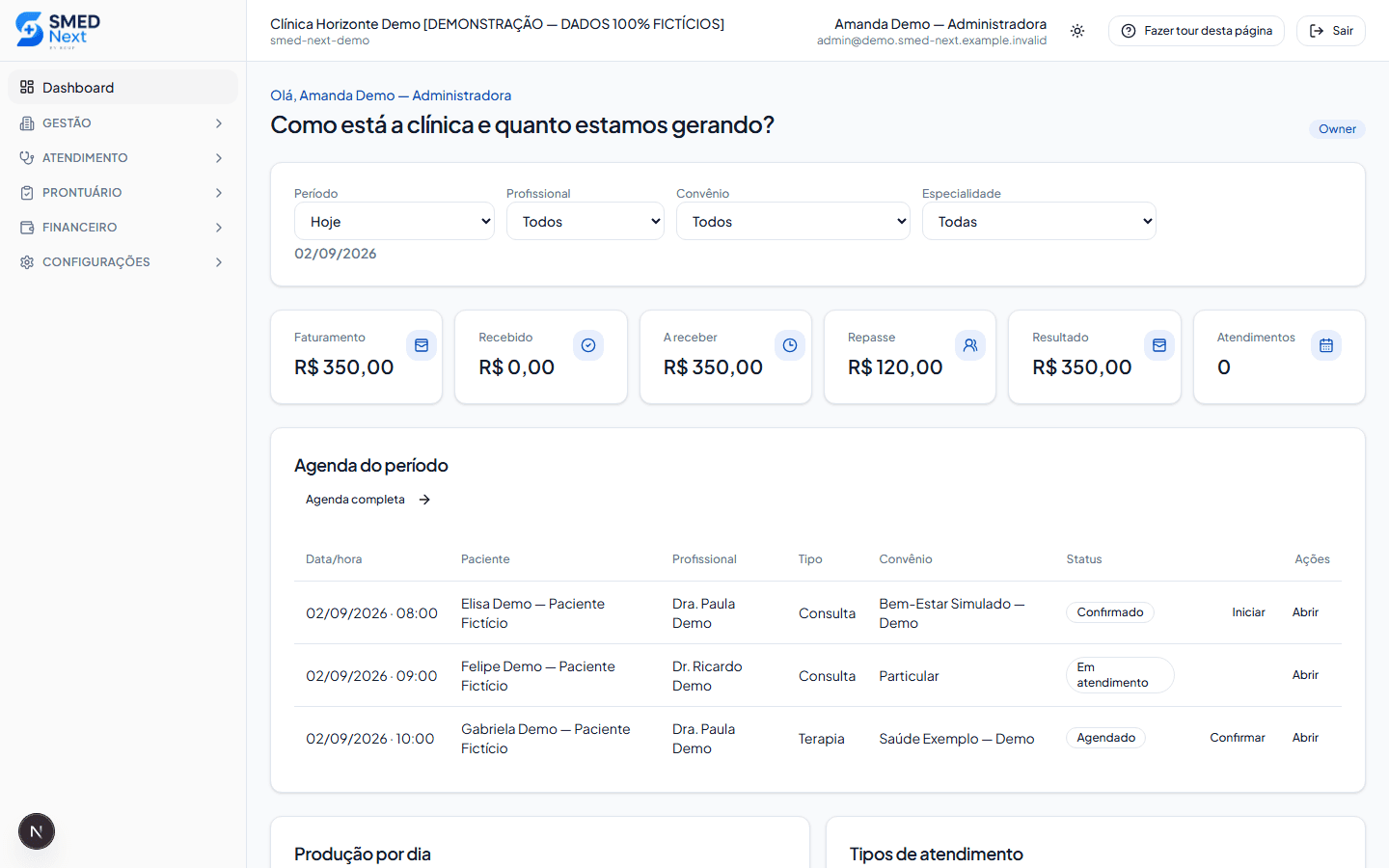Open the PRONTUÁRIO sidebar section
The height and width of the screenshot is (868, 1389).
pyautogui.click(x=123, y=193)
